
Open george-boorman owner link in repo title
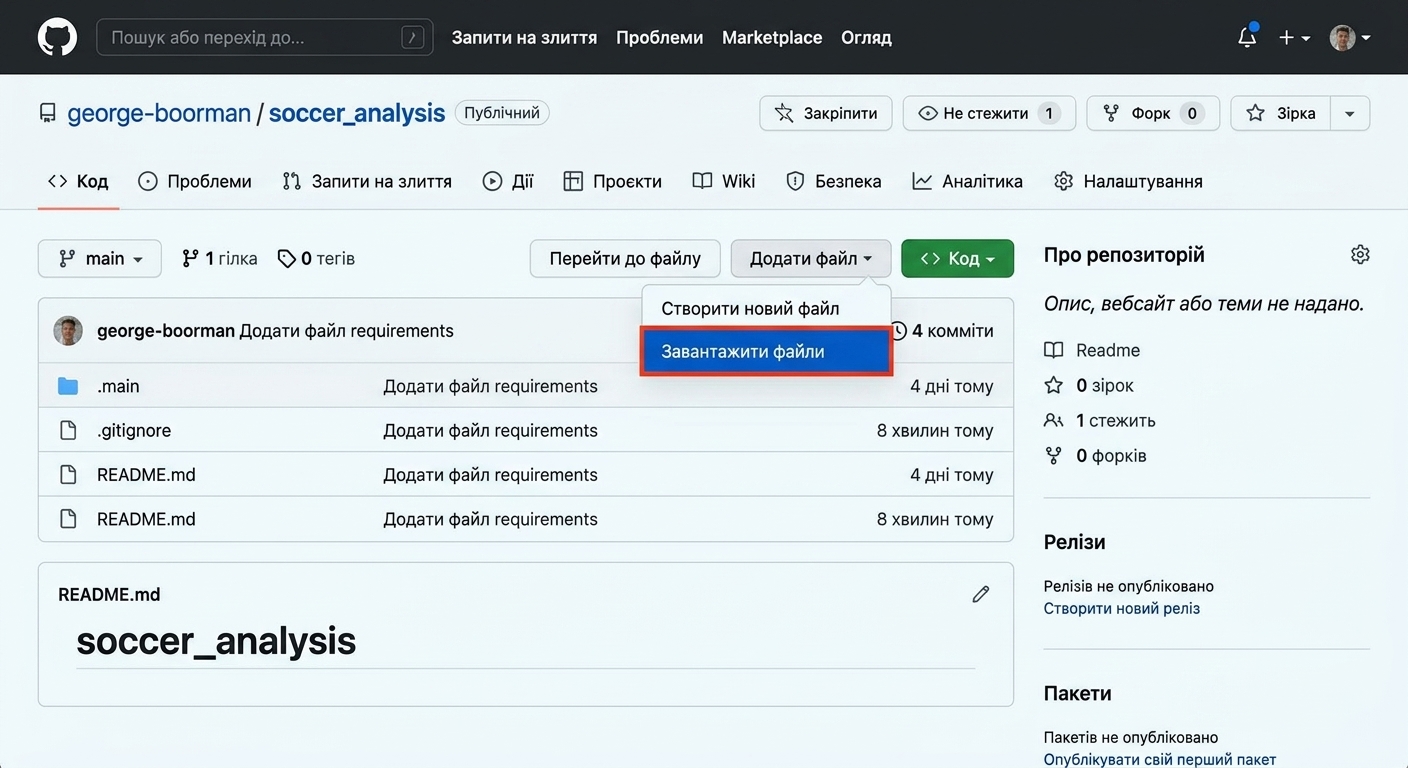159,113
